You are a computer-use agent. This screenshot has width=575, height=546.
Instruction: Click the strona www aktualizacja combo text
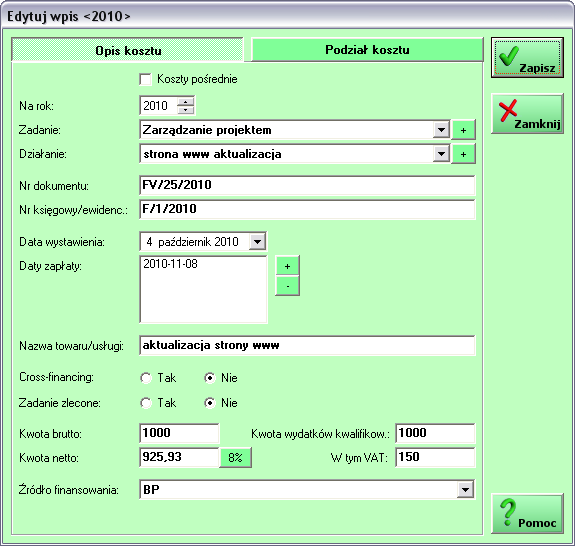[212, 154]
